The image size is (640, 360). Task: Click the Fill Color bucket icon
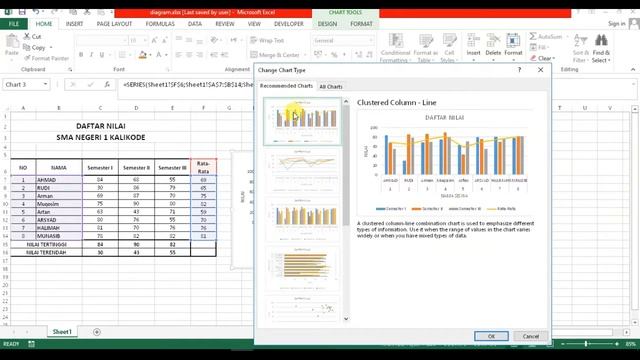142,55
